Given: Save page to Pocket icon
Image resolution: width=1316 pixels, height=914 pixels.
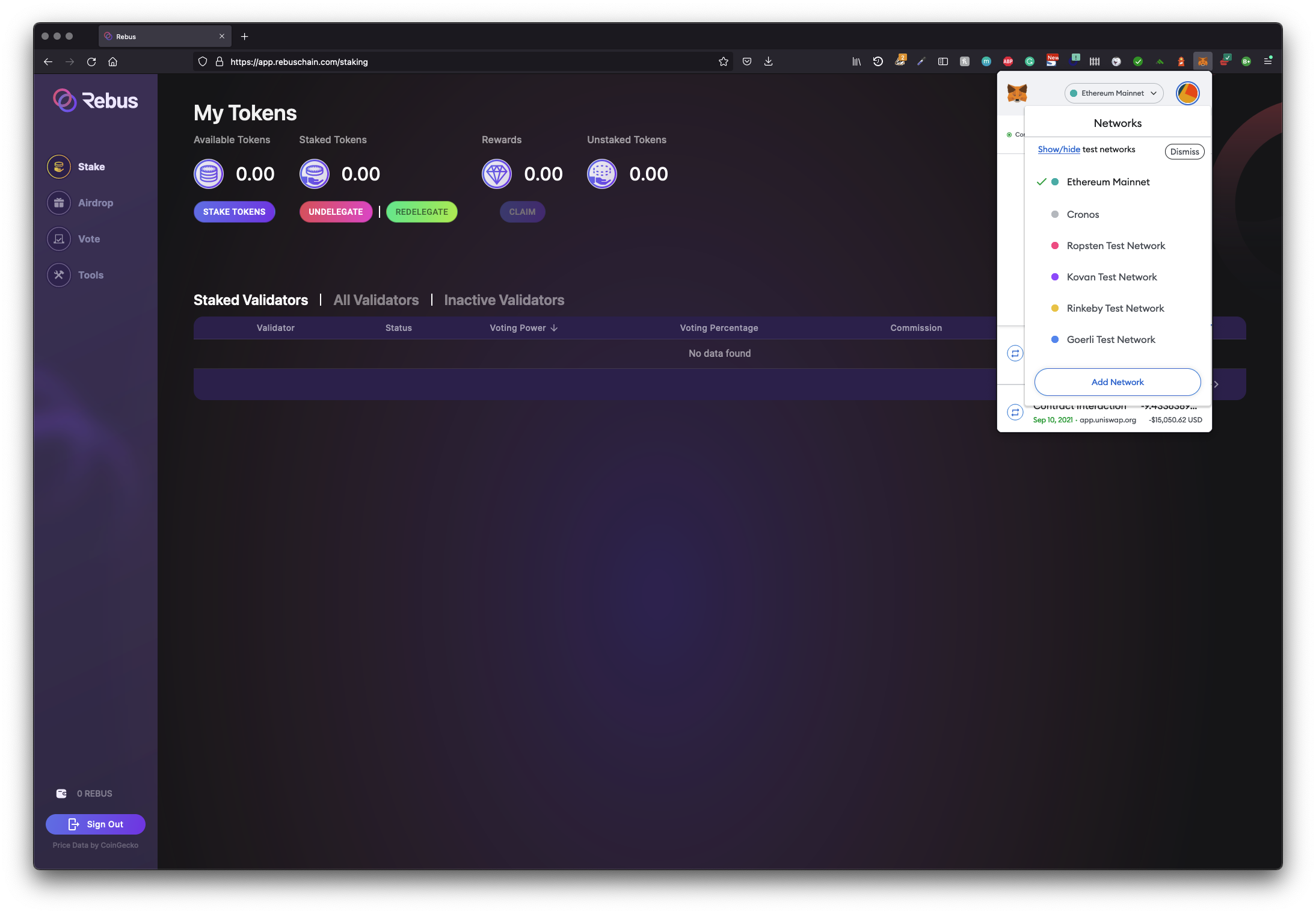Looking at the screenshot, I should pyautogui.click(x=747, y=61).
